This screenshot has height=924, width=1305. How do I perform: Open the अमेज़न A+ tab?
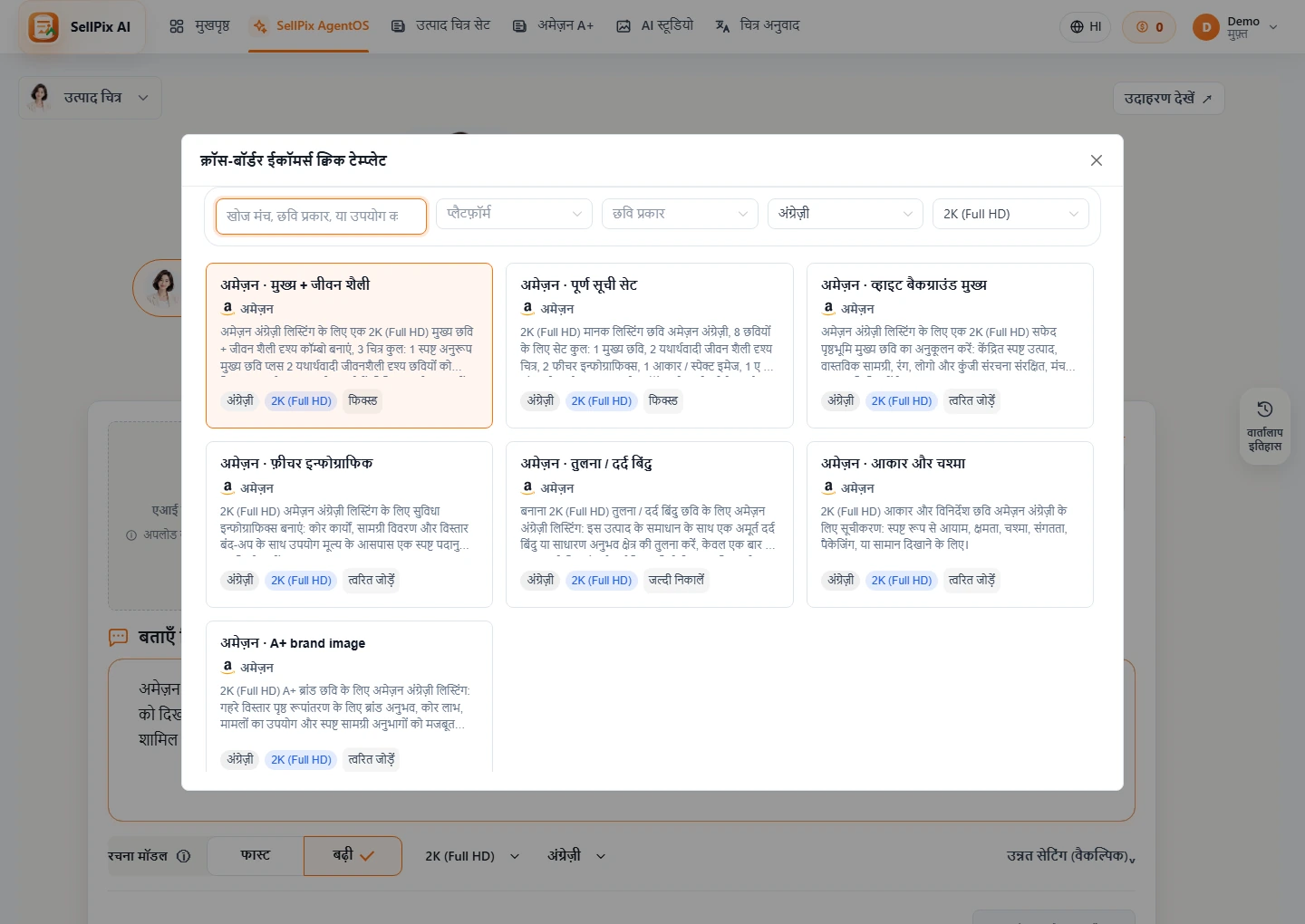tap(553, 26)
